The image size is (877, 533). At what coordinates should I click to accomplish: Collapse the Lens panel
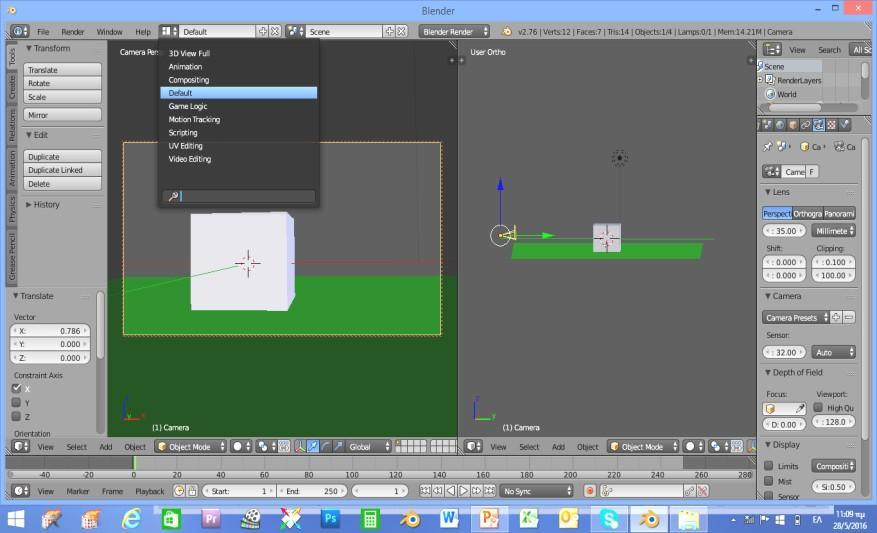tap(777, 192)
